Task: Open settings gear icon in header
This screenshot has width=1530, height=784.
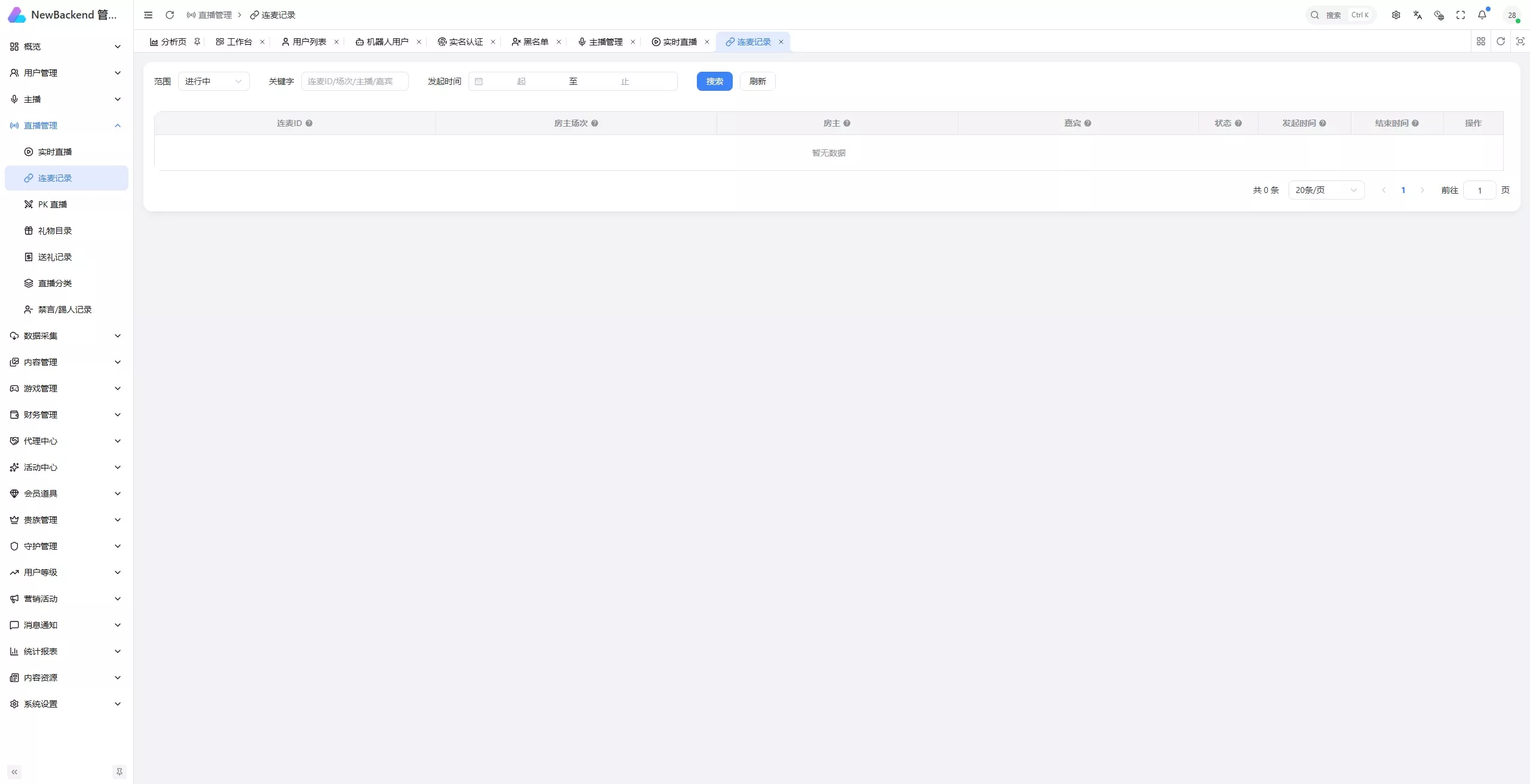Action: point(1396,15)
